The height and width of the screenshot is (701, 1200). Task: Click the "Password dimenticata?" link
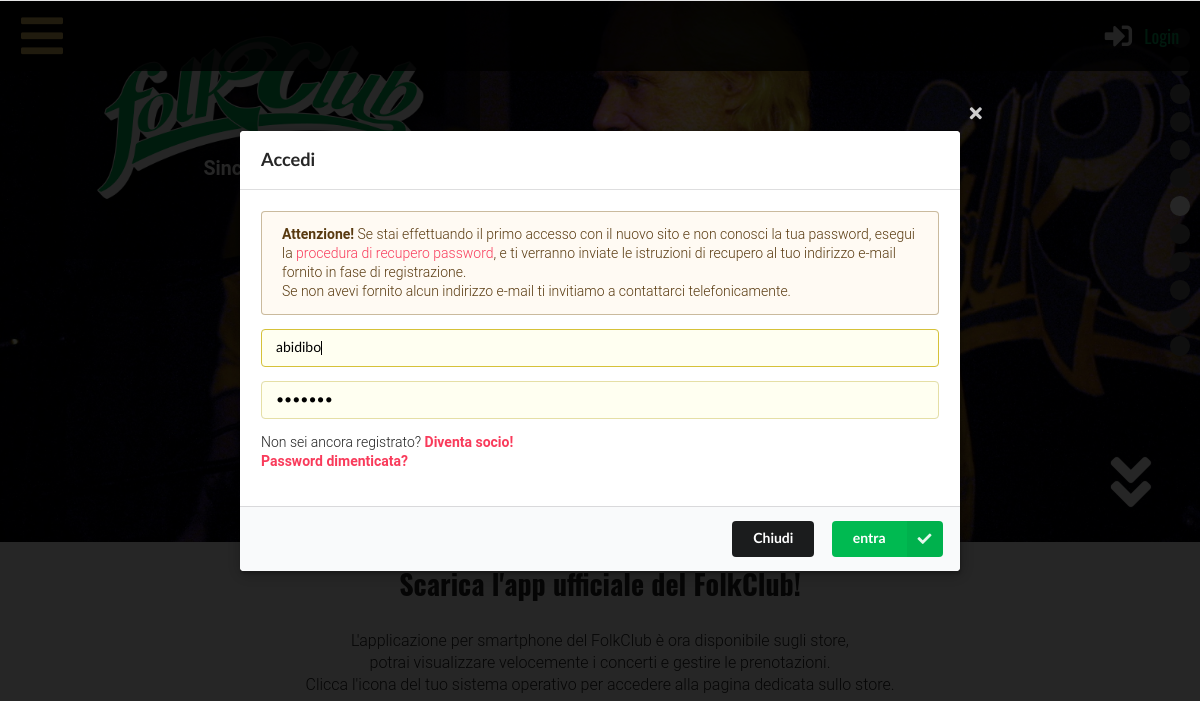(334, 461)
